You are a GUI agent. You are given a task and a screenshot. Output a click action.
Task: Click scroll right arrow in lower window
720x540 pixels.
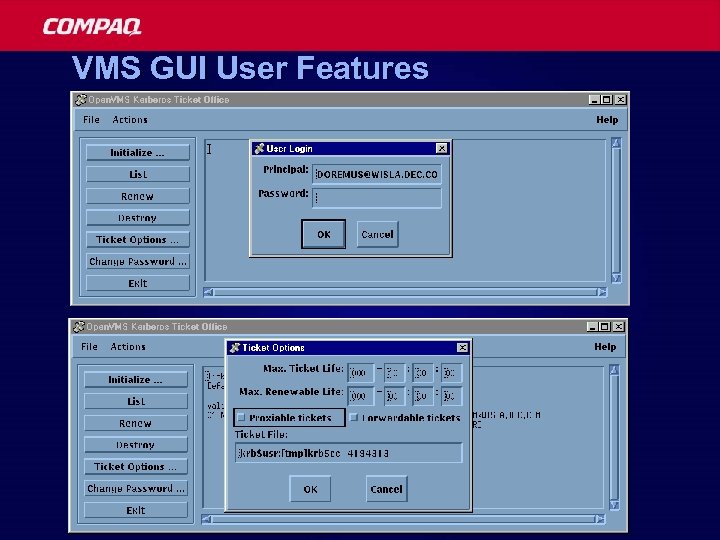coord(600,519)
